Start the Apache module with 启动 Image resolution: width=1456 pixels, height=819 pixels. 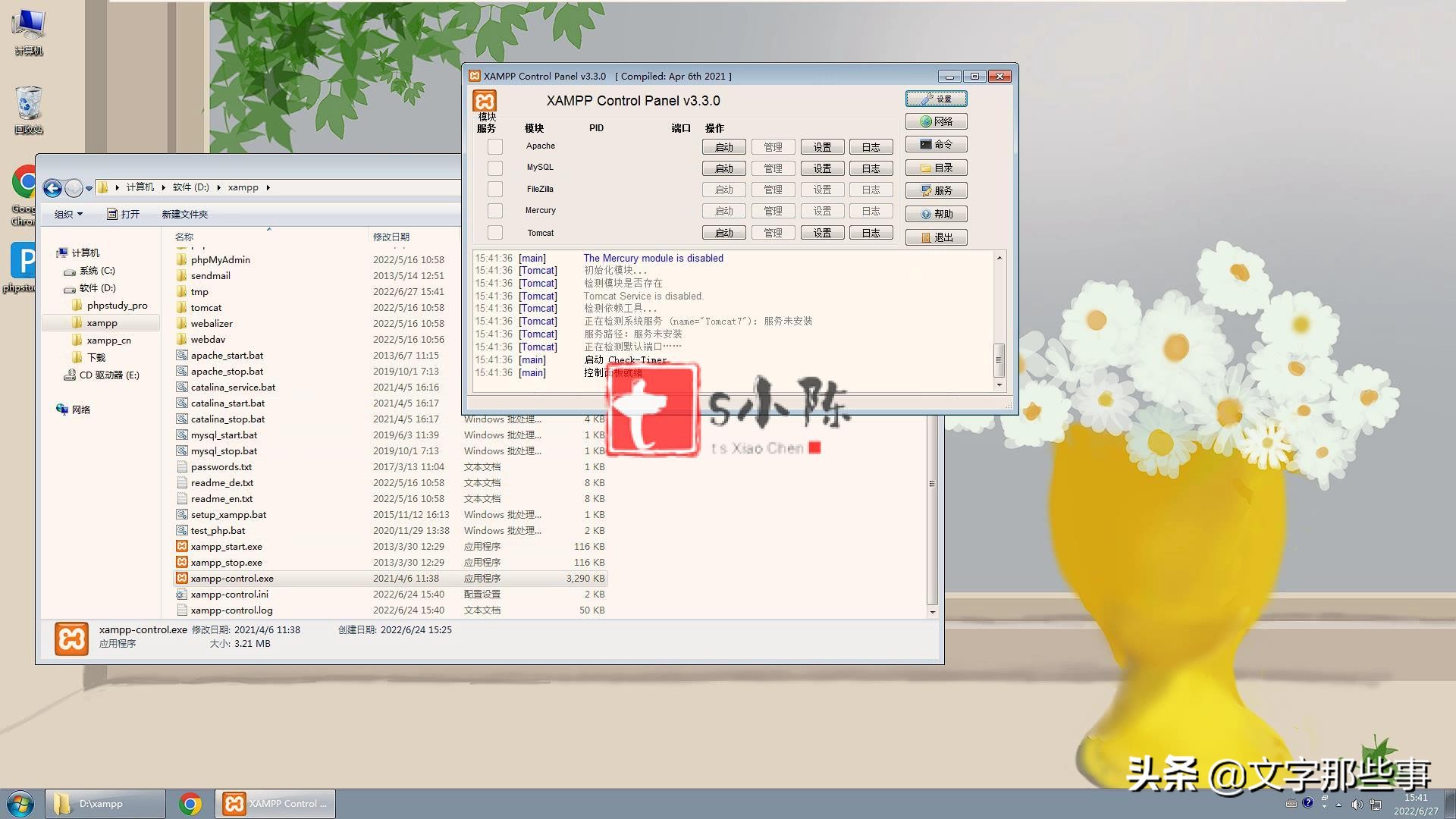[x=723, y=147]
